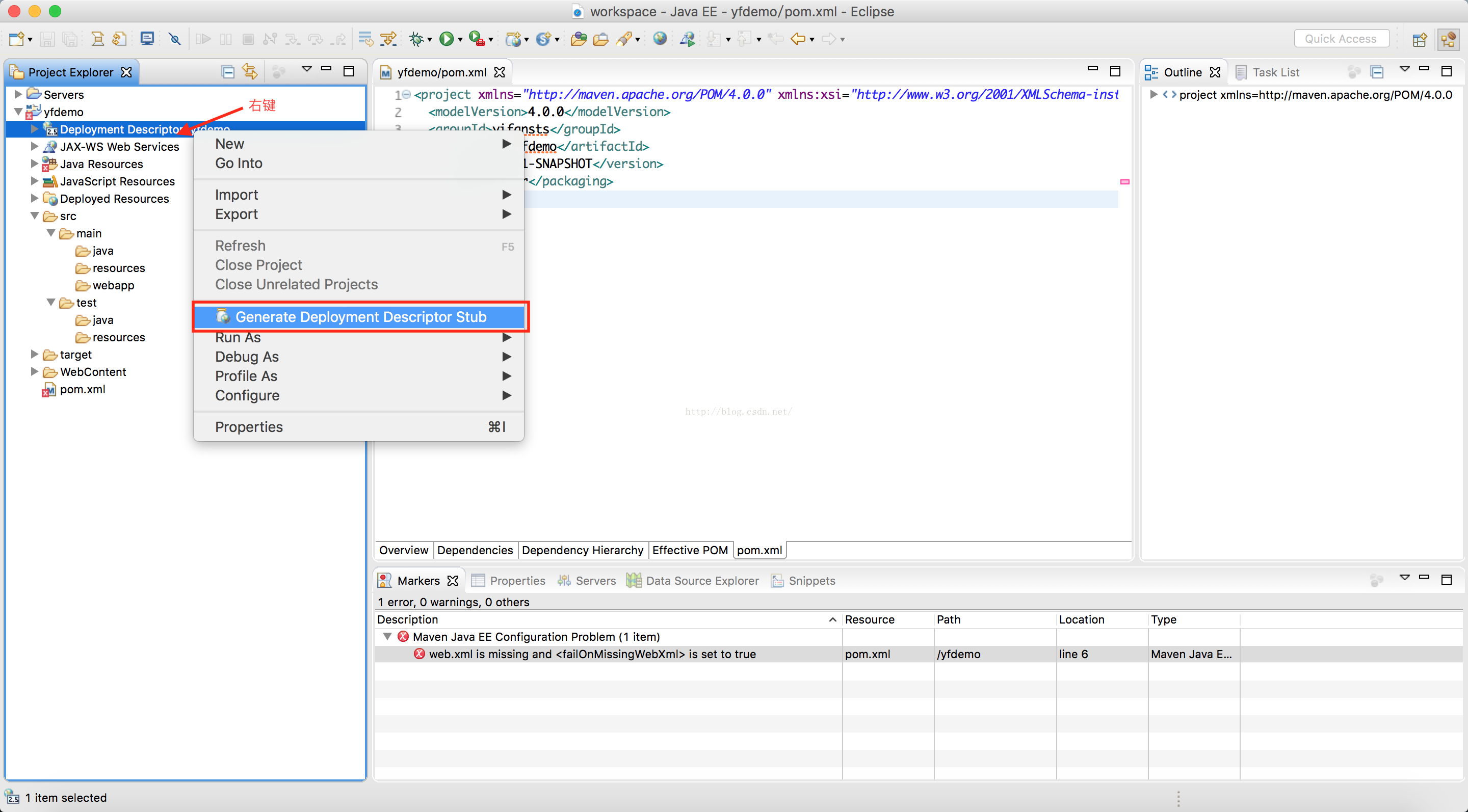
Task: Toggle Link with Editor in Project Explorer
Action: point(250,72)
